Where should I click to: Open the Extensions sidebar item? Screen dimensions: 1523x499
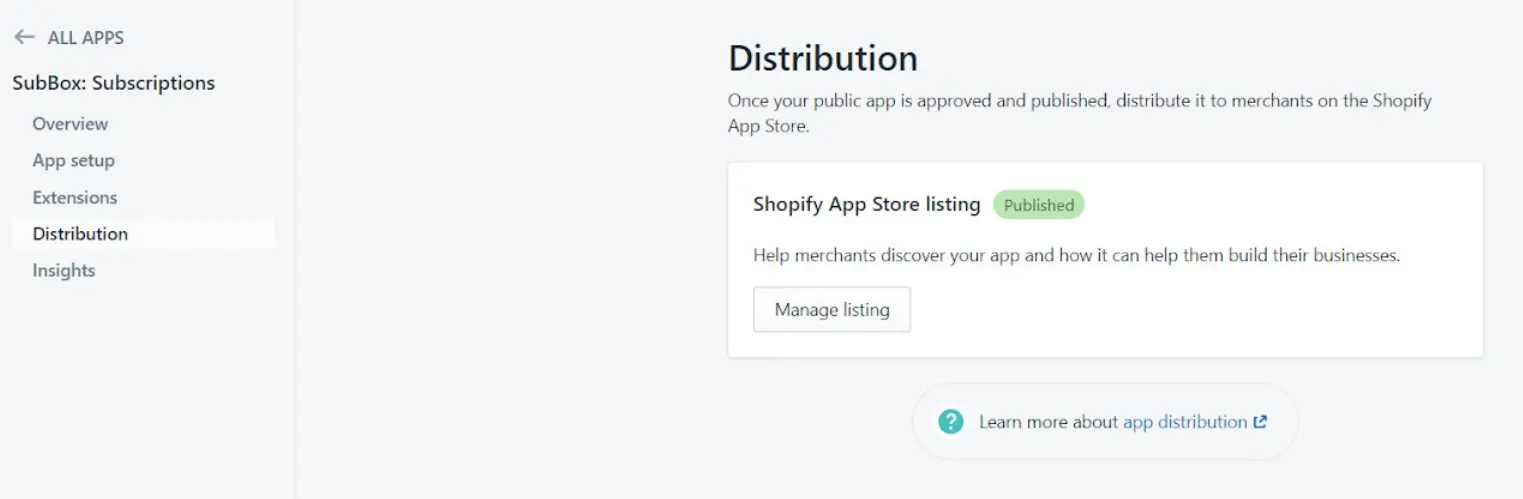tap(75, 197)
